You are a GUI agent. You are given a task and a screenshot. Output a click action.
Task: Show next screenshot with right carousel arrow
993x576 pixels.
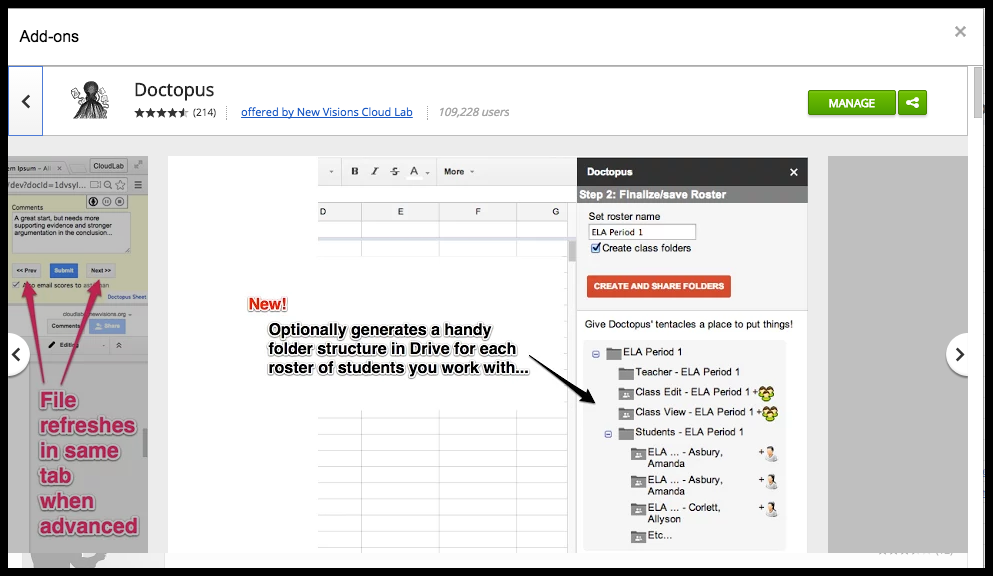pyautogui.click(x=958, y=354)
